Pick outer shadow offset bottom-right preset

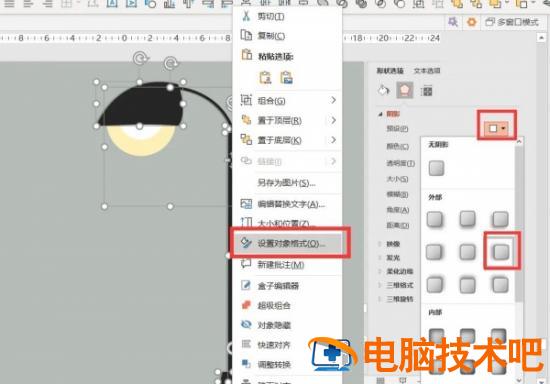pos(435,220)
